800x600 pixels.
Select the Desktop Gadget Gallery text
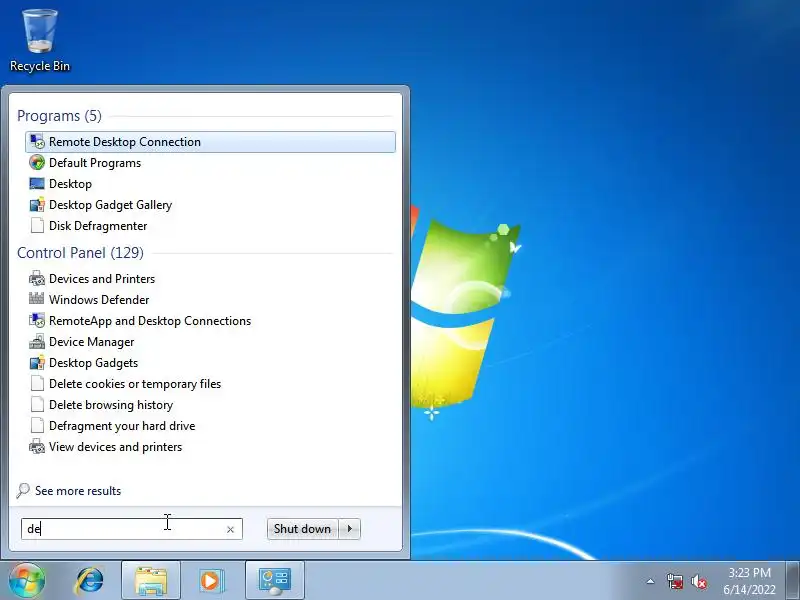(111, 205)
